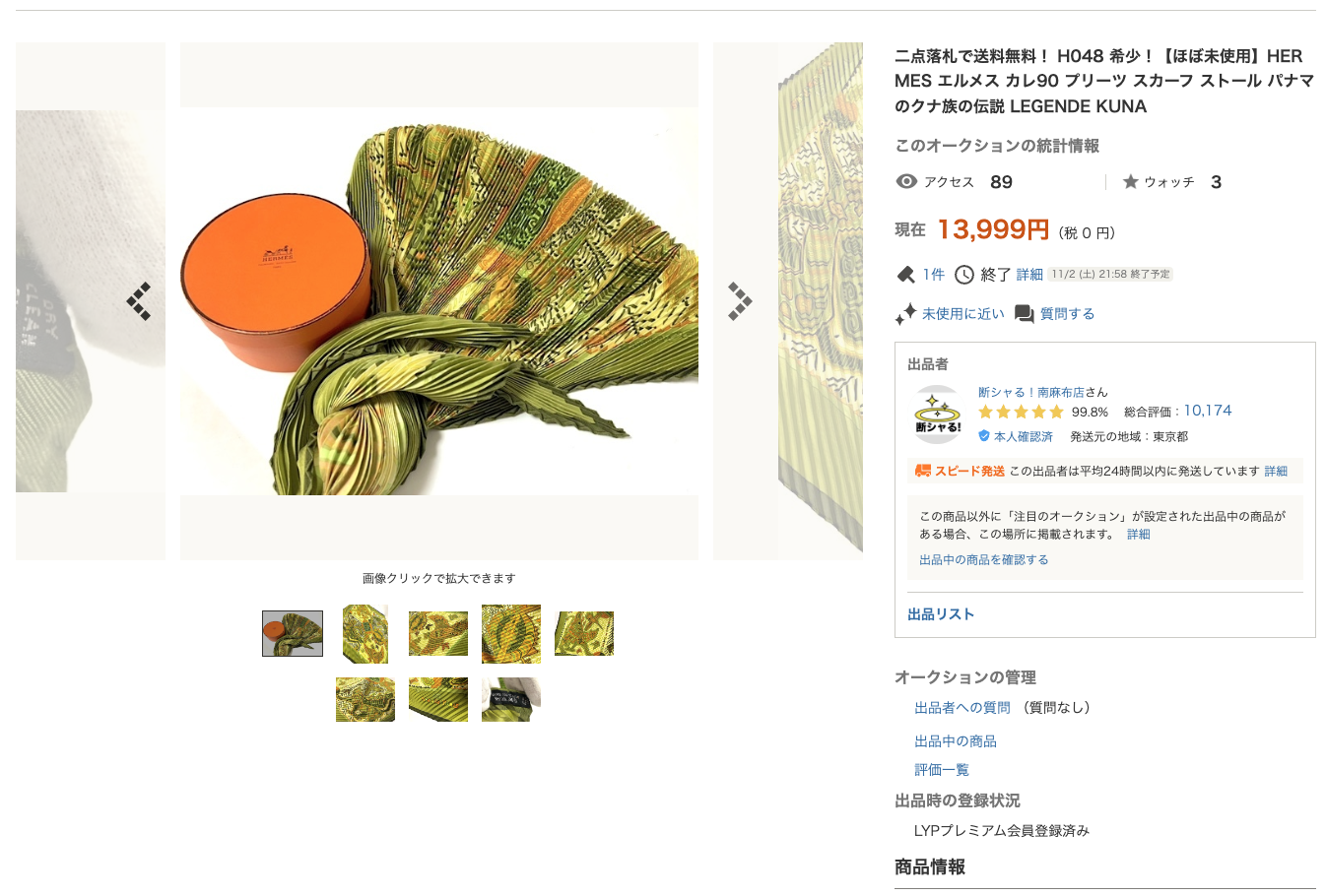Screen dimensions: 1326x896
Task: Select the last thumbnail showing the tag
Action: tap(511, 699)
